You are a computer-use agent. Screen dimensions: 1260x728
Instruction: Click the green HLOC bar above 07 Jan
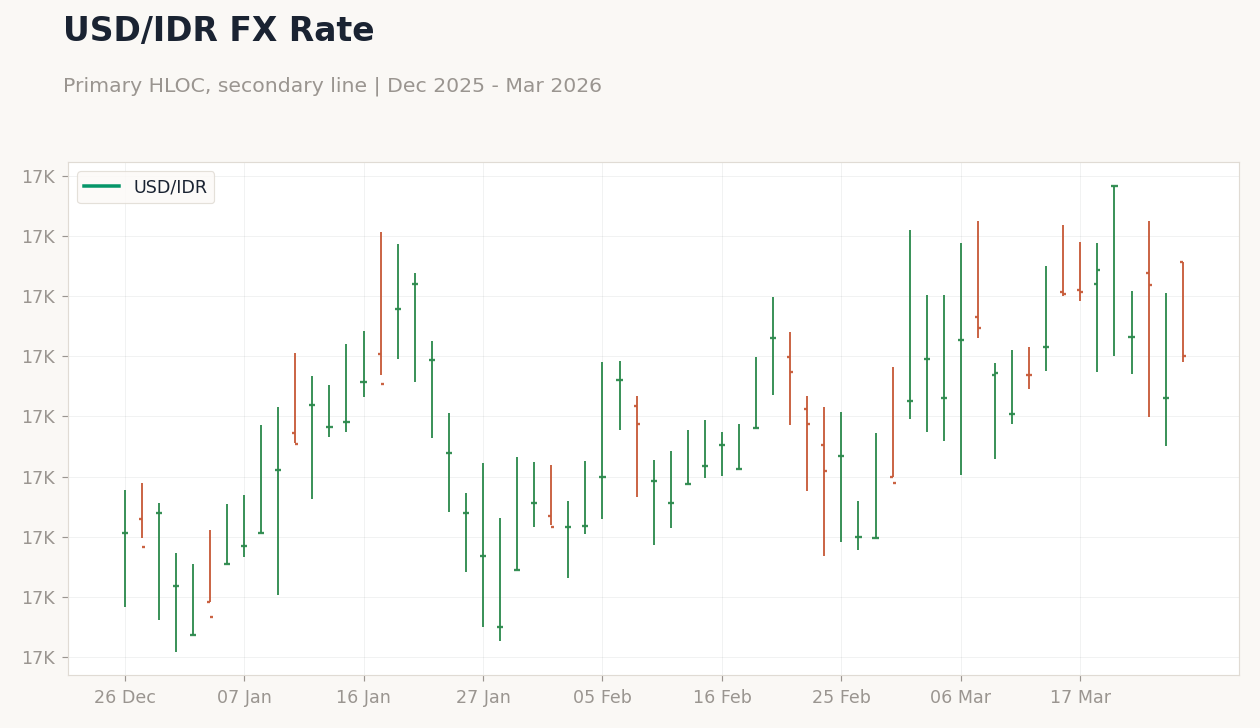coord(244,526)
